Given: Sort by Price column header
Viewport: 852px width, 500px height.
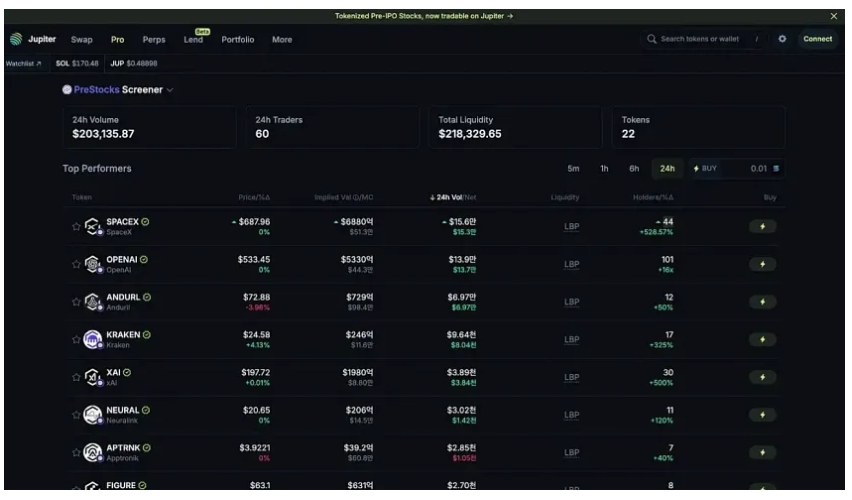Looking at the screenshot, I should pyautogui.click(x=254, y=197).
